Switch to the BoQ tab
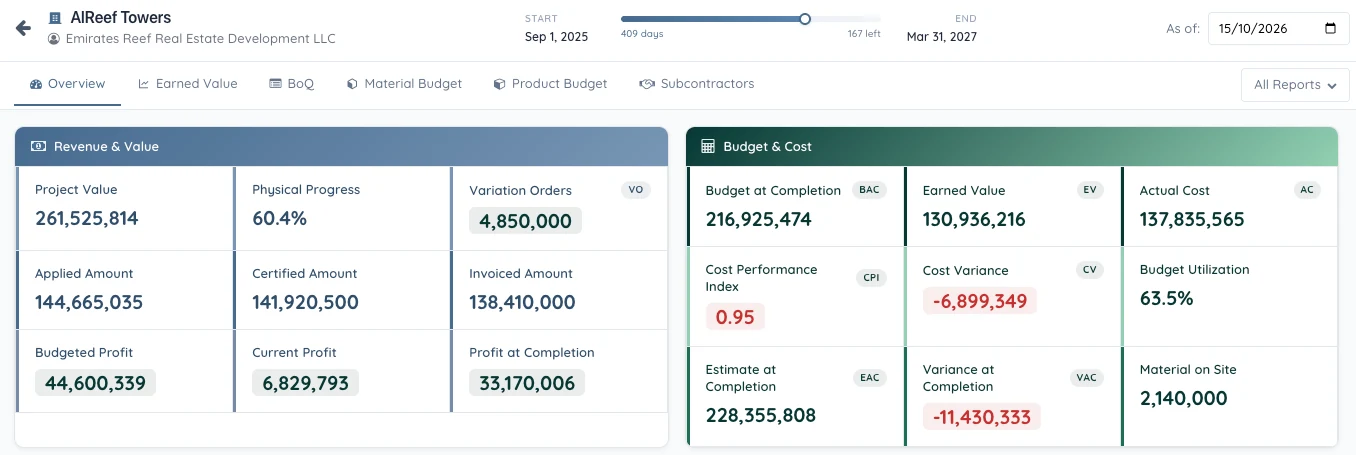Screen dimensions: 1356x455 coord(292,84)
